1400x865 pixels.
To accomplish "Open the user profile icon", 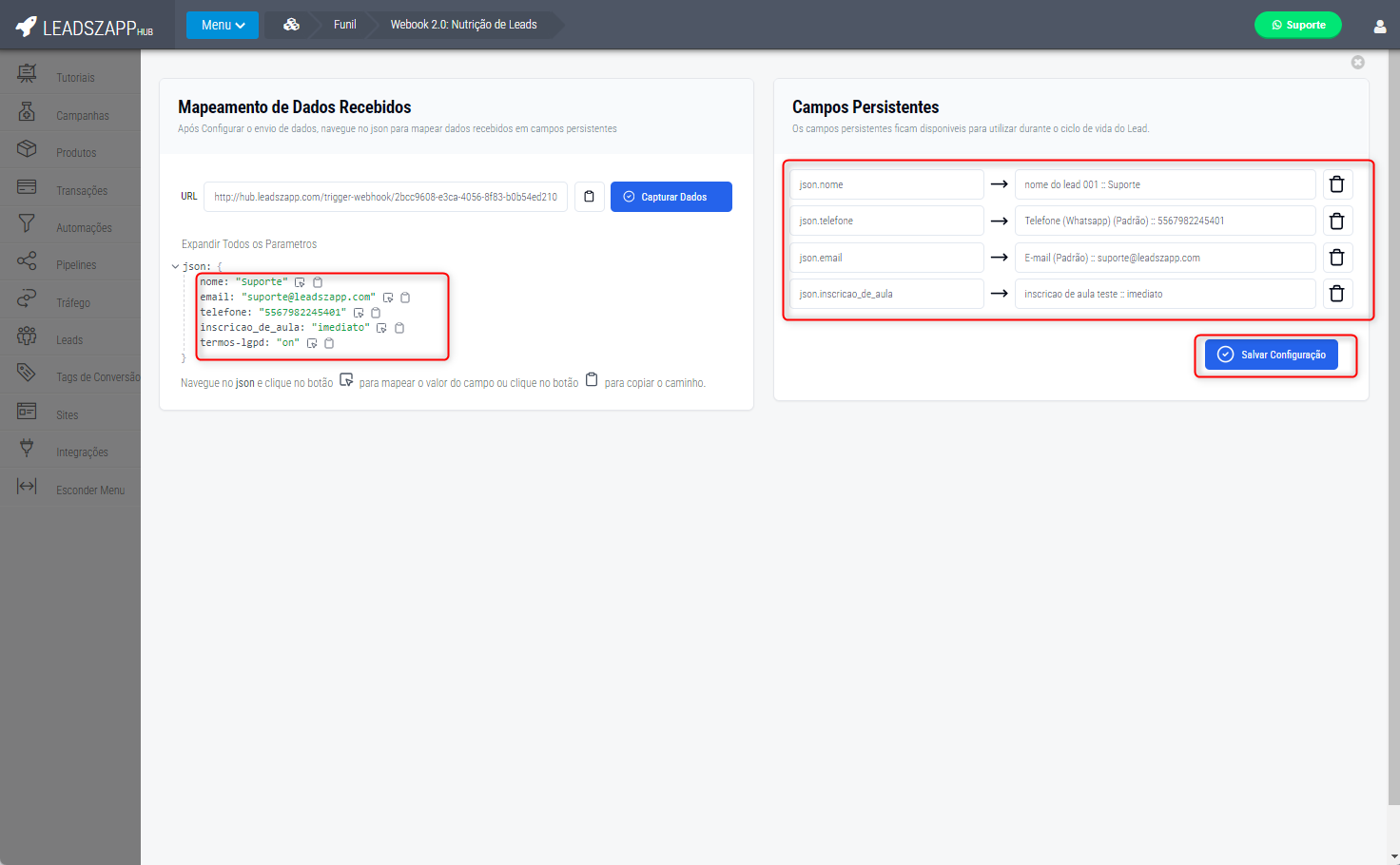I will tap(1379, 26).
